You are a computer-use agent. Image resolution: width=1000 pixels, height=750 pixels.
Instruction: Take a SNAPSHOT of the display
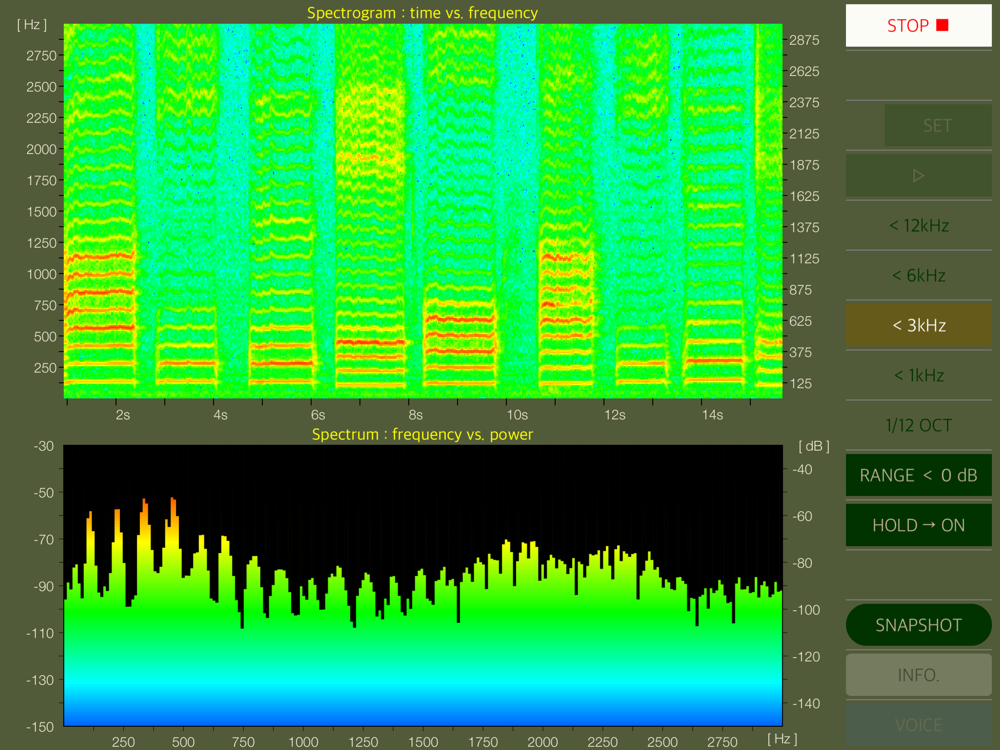pos(918,625)
